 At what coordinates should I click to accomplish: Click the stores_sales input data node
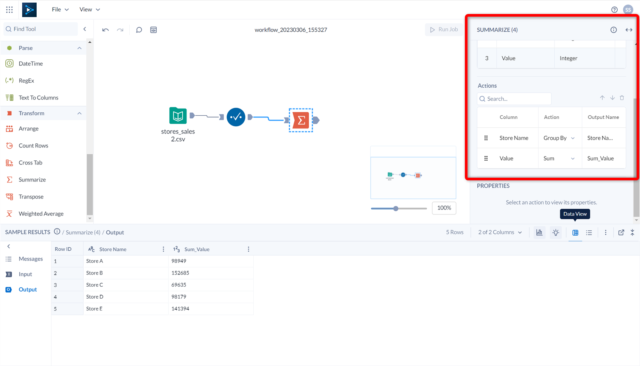pyautogui.click(x=178, y=115)
